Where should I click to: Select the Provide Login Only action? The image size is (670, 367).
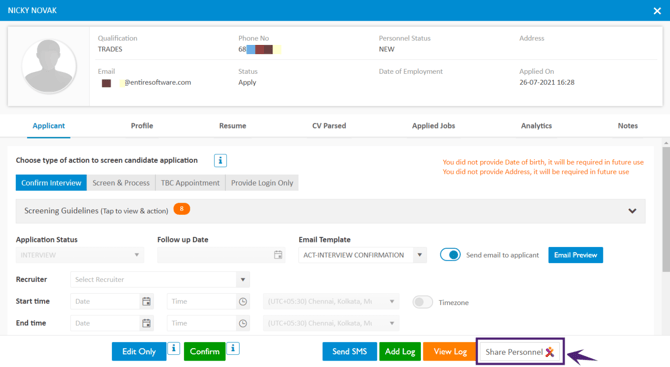[262, 183]
